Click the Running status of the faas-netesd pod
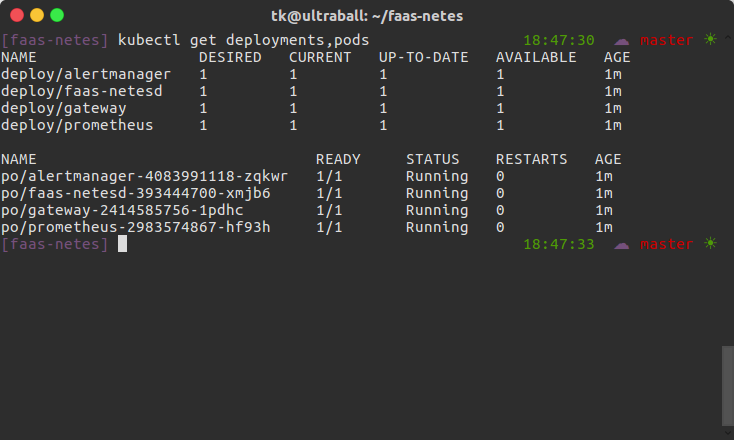This screenshot has width=734, height=440. coord(437,194)
